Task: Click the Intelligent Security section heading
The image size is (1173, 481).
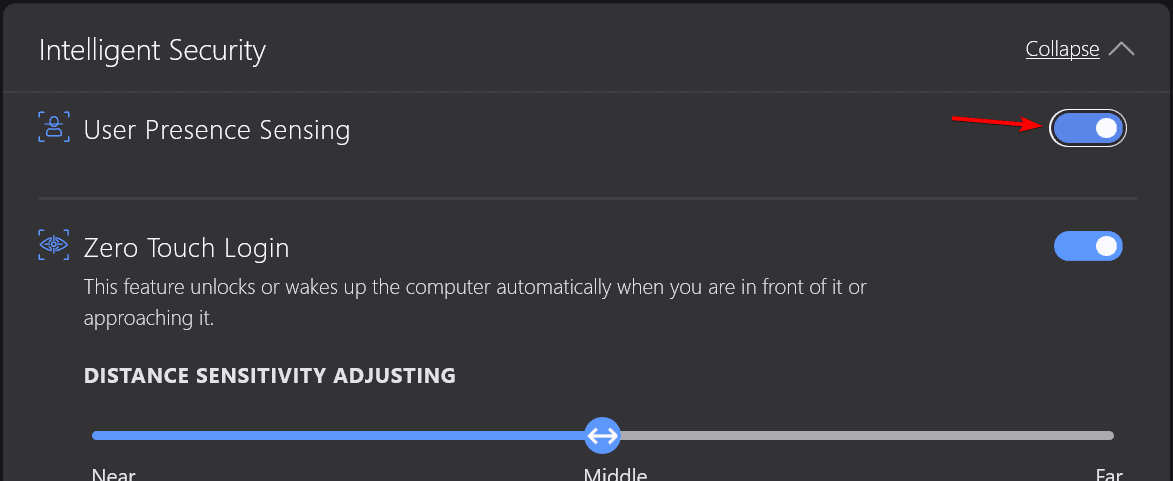Action: pyautogui.click(x=152, y=51)
